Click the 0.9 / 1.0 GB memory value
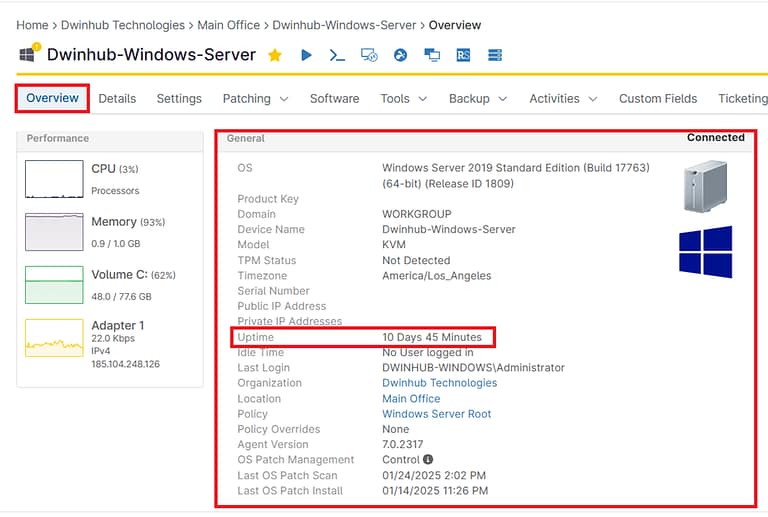Screen dimensions: 768x517 point(116,243)
